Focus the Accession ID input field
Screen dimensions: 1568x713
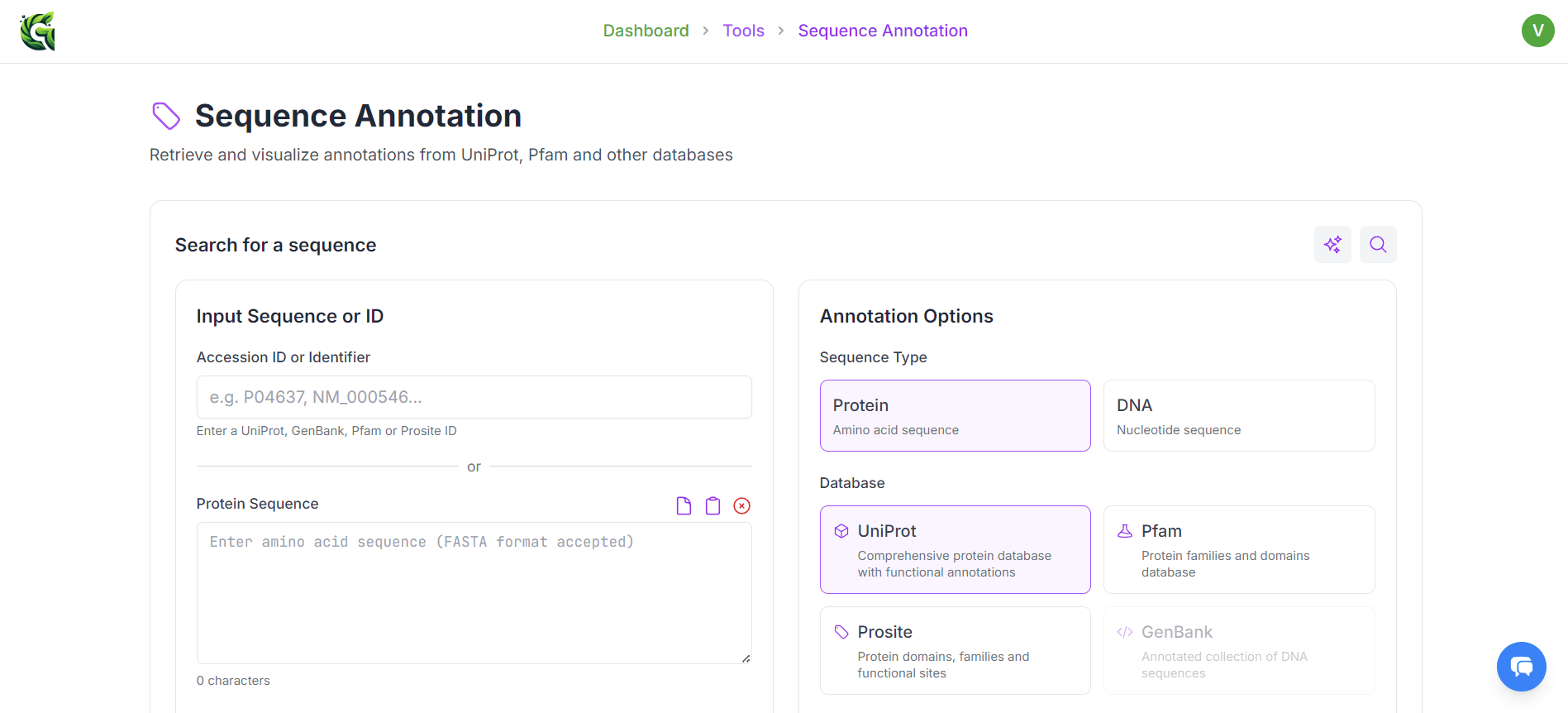click(474, 397)
